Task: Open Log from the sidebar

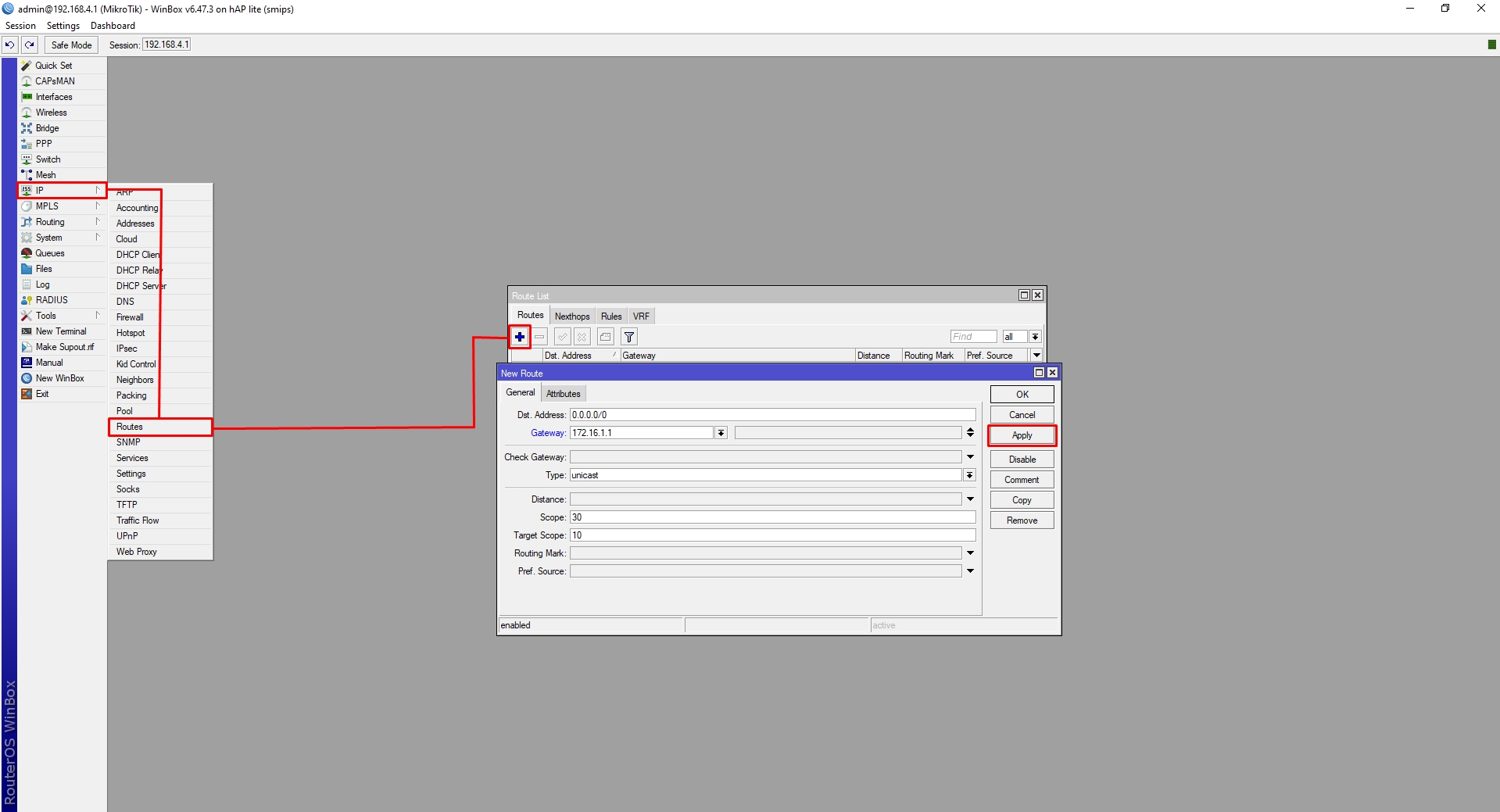Action: click(62, 284)
